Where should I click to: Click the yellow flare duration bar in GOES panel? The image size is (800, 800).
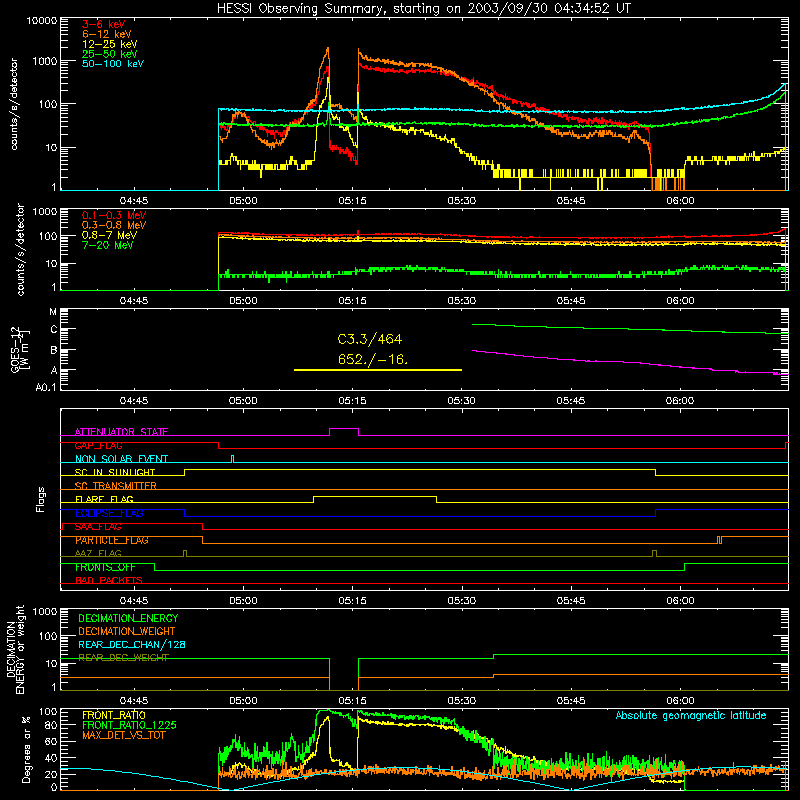tap(378, 370)
